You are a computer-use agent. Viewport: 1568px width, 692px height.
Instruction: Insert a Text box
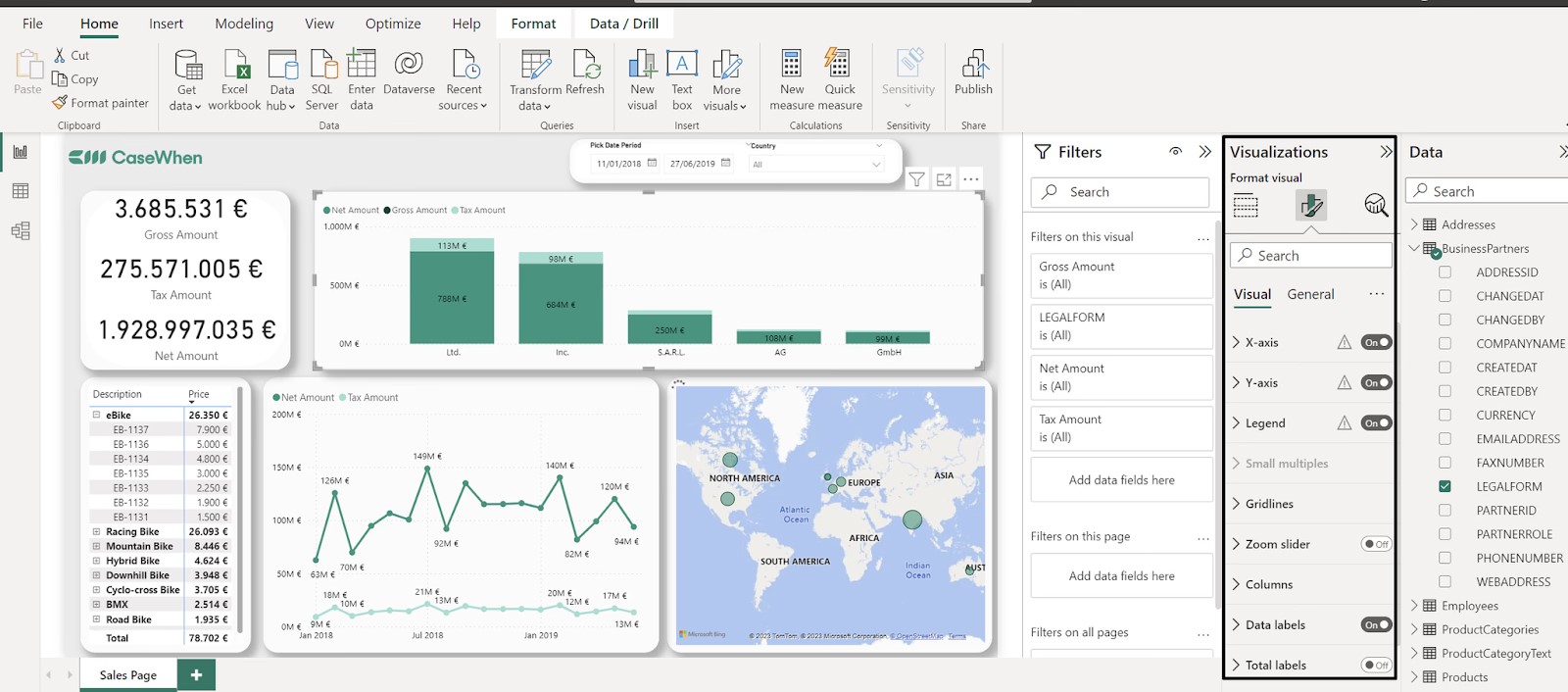coord(682,67)
